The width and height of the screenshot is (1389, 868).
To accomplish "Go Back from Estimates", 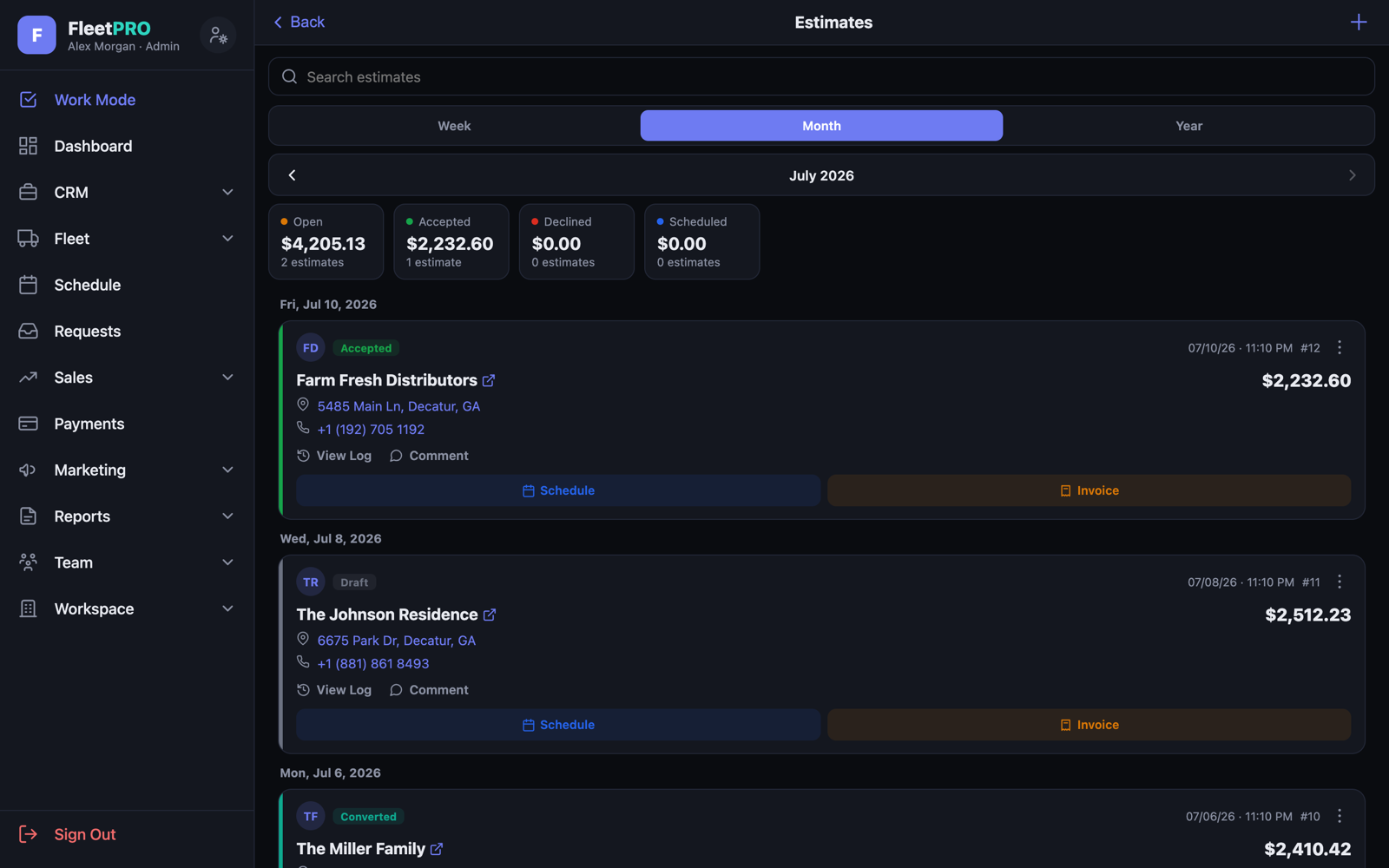I will pyautogui.click(x=299, y=23).
